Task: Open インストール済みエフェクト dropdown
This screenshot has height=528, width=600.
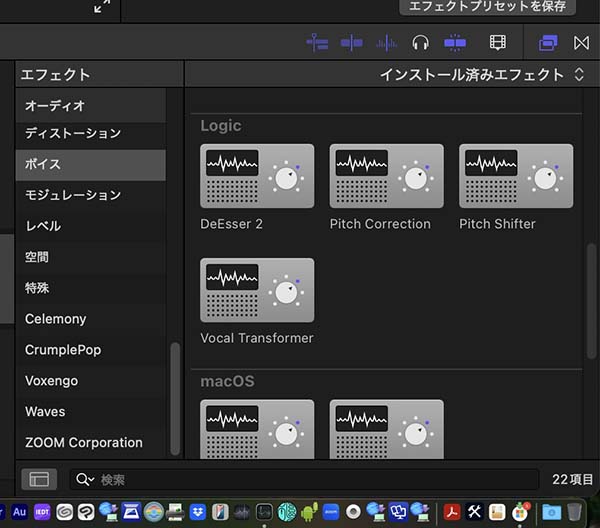Action: click(481, 75)
